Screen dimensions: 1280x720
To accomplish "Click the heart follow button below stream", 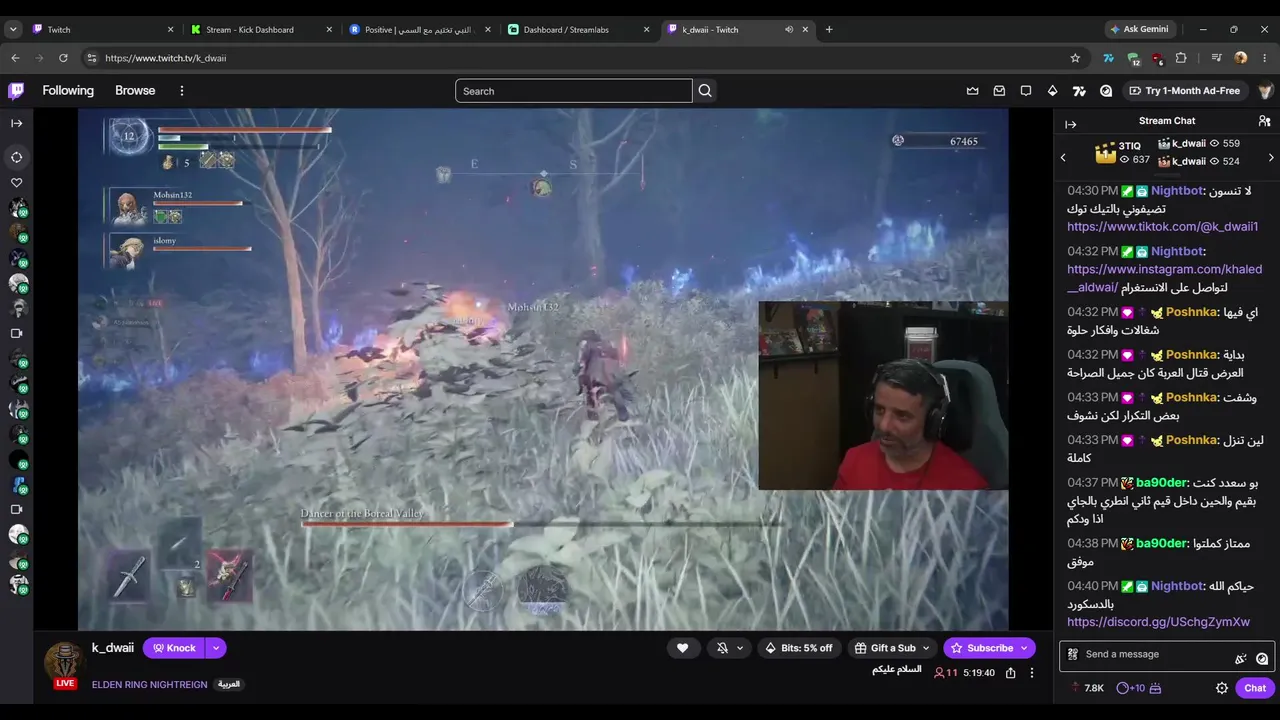I will [682, 648].
